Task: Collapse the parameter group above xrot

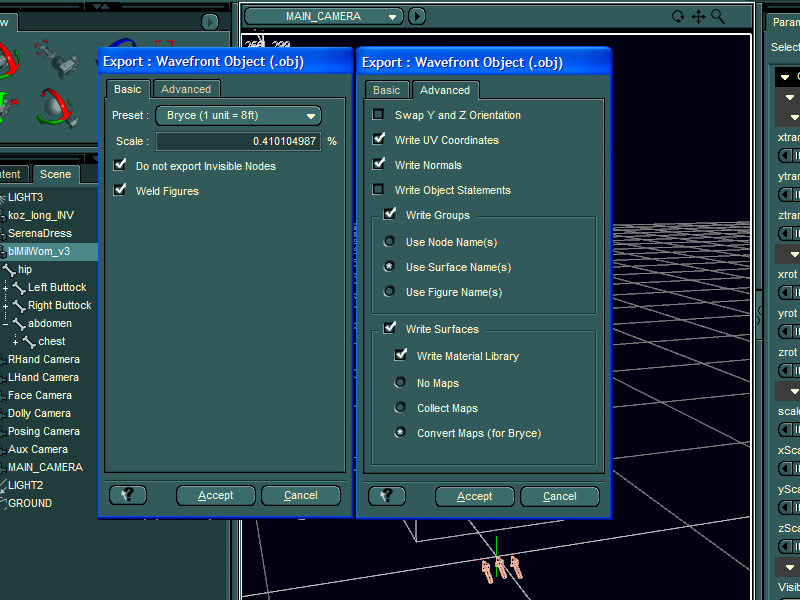Action: coord(793,254)
